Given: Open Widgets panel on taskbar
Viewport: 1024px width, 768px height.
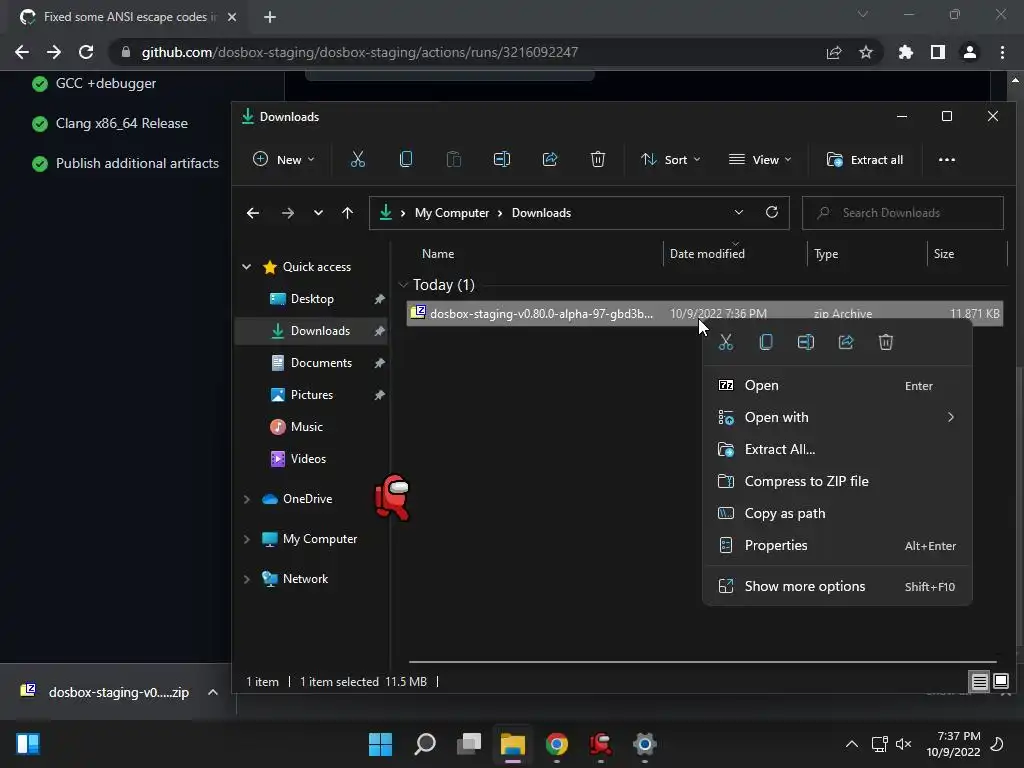Looking at the screenshot, I should point(27,744).
